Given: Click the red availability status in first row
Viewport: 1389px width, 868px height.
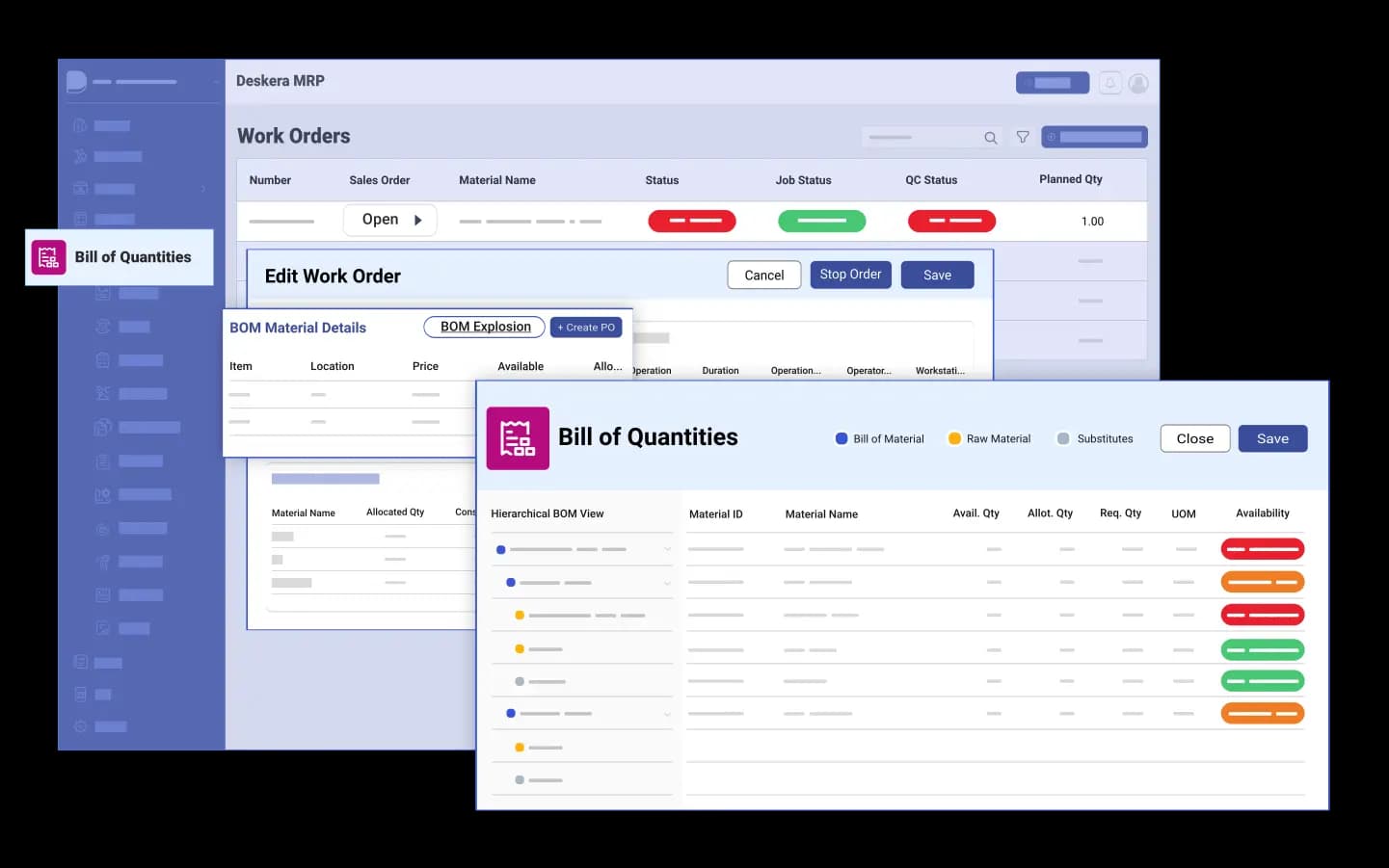Looking at the screenshot, I should tap(1262, 549).
